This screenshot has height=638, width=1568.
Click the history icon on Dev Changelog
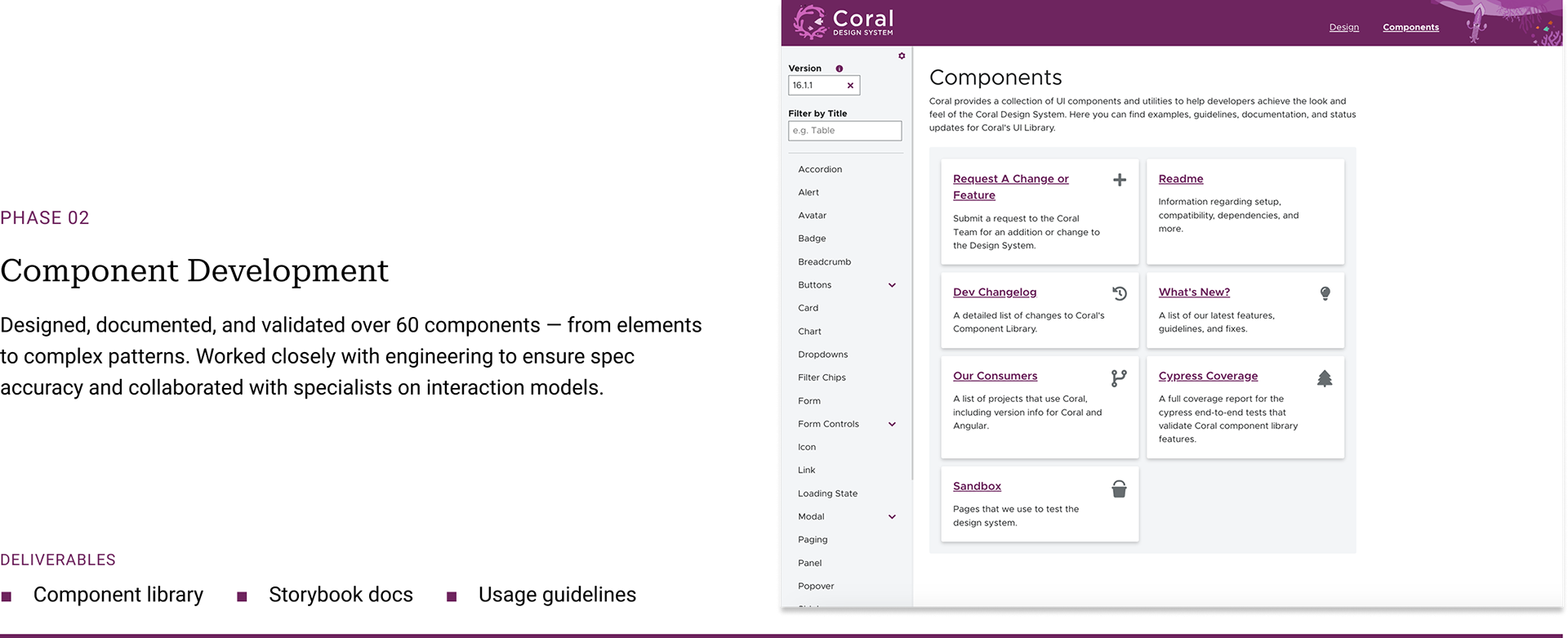click(1120, 293)
